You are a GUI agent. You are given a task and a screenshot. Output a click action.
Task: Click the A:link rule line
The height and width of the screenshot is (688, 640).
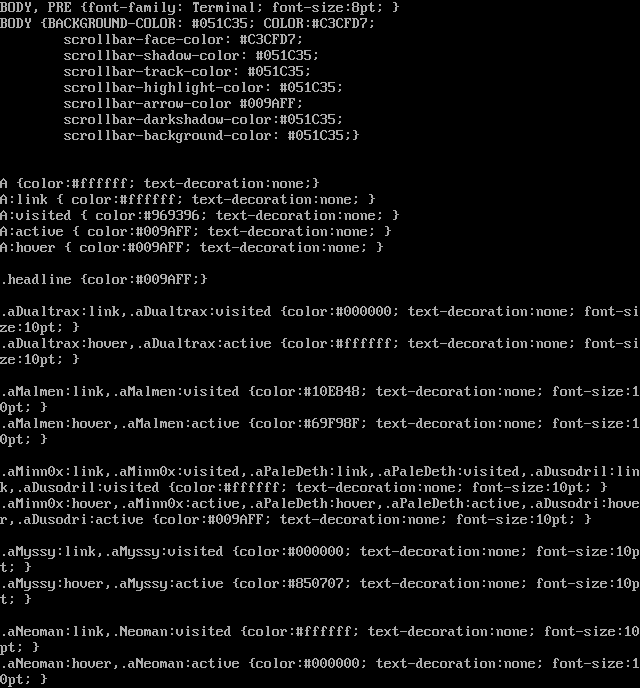(x=188, y=199)
